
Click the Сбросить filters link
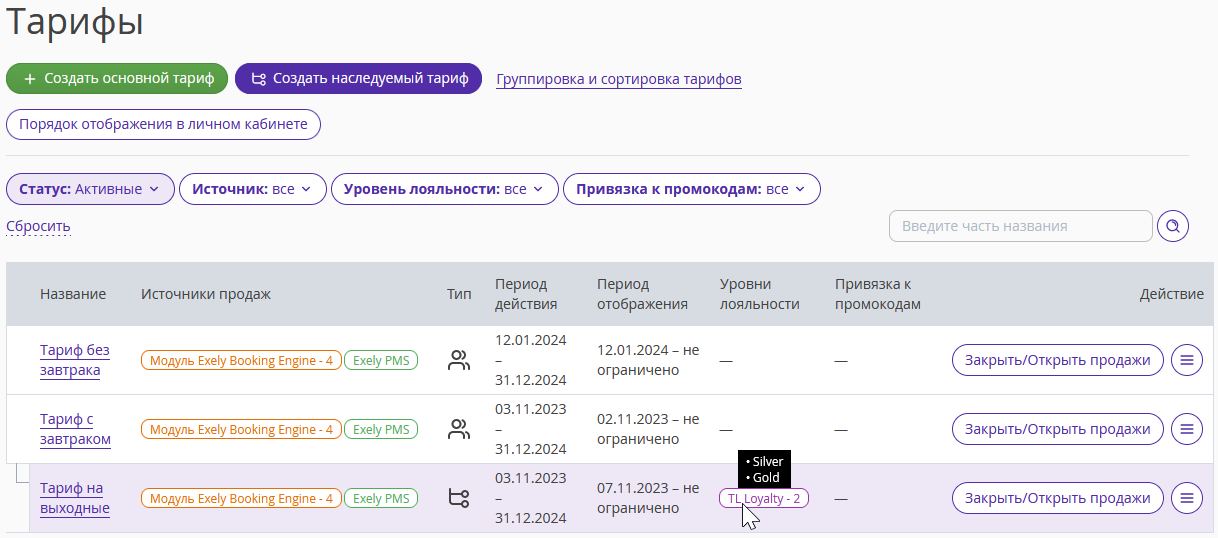tap(38, 226)
